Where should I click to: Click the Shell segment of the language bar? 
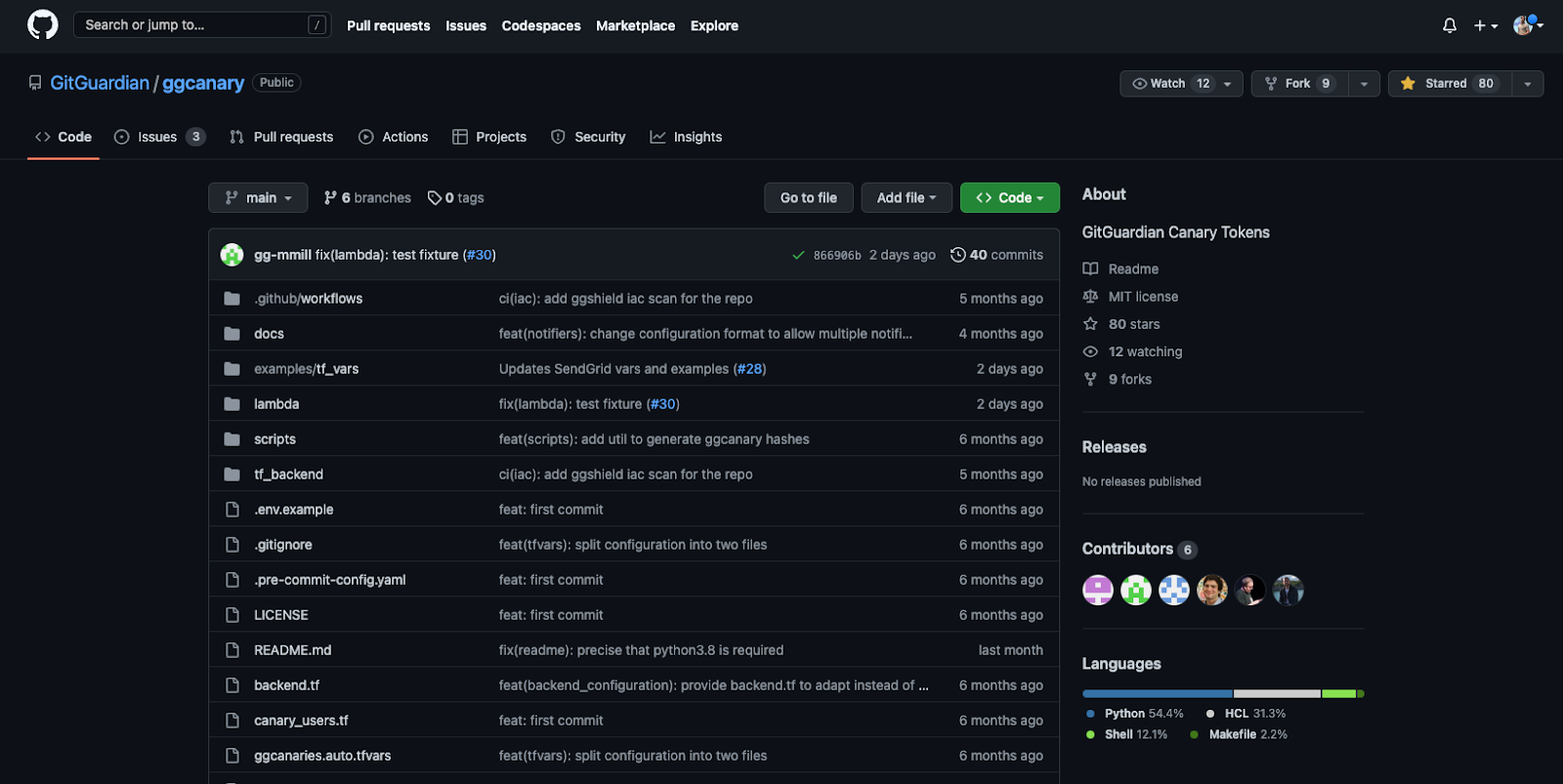(1339, 694)
